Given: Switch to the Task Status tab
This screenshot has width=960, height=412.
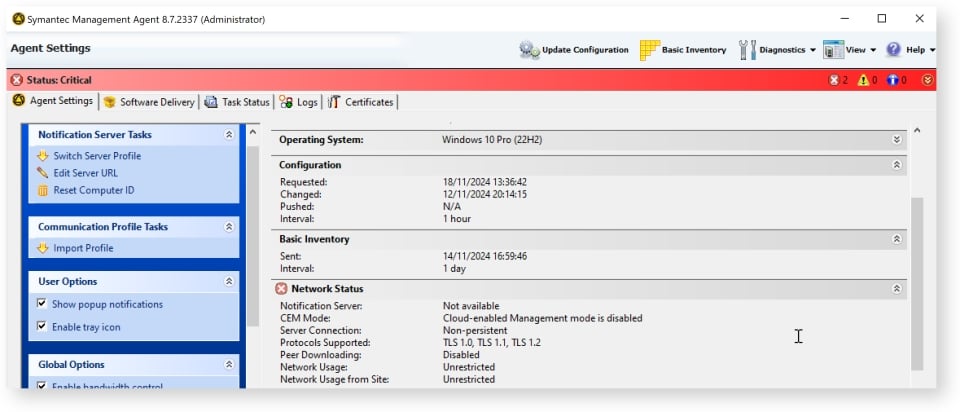Looking at the screenshot, I should coord(237,102).
